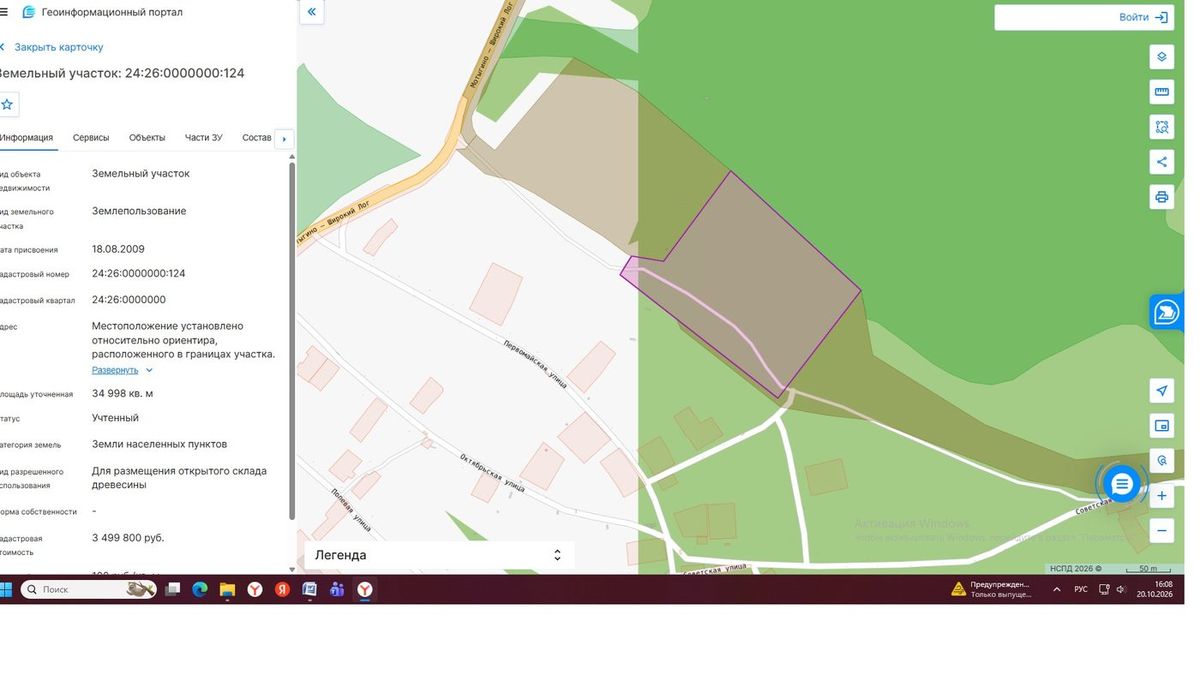Open the Состав tab
1200x675 pixels.
(257, 138)
